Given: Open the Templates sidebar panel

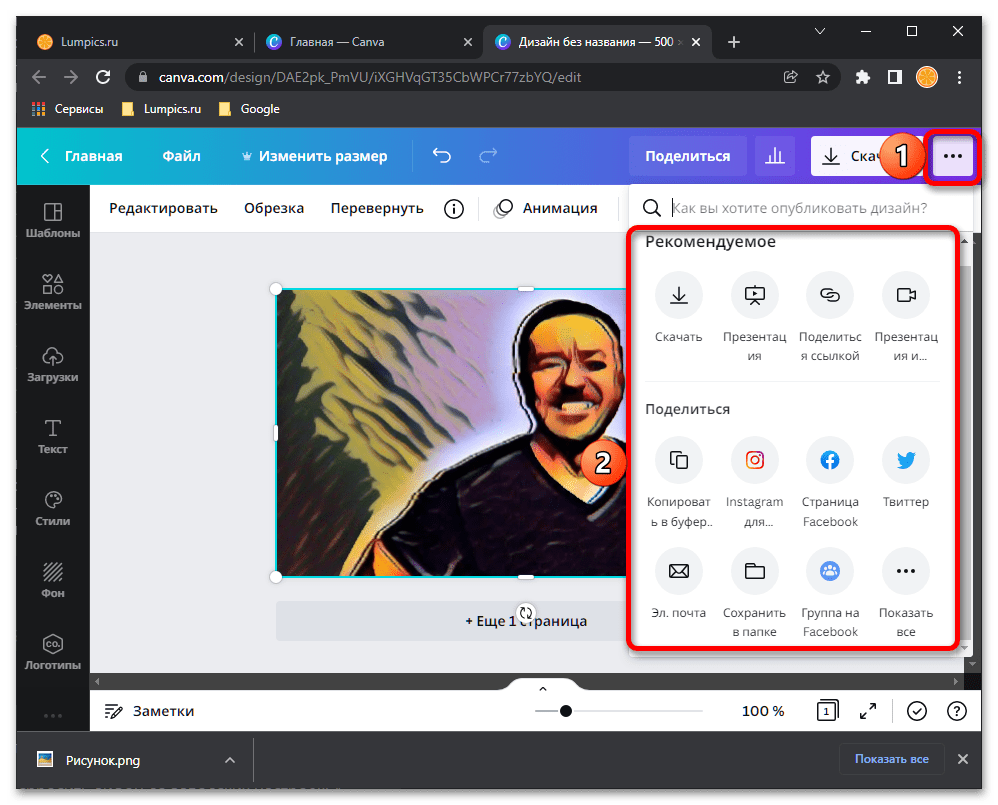Looking at the screenshot, I should pos(53,220).
